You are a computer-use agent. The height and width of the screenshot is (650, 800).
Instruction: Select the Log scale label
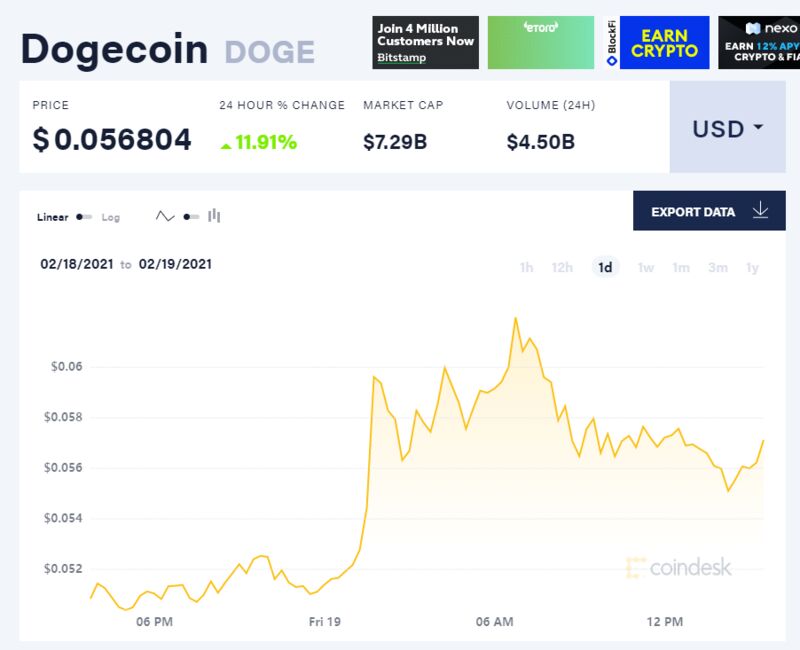coord(111,217)
